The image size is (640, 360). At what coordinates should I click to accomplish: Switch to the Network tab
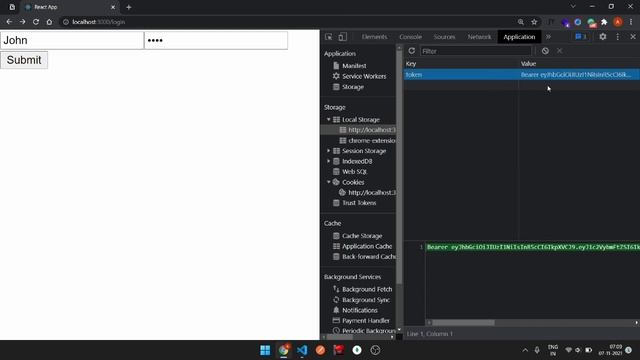480,37
